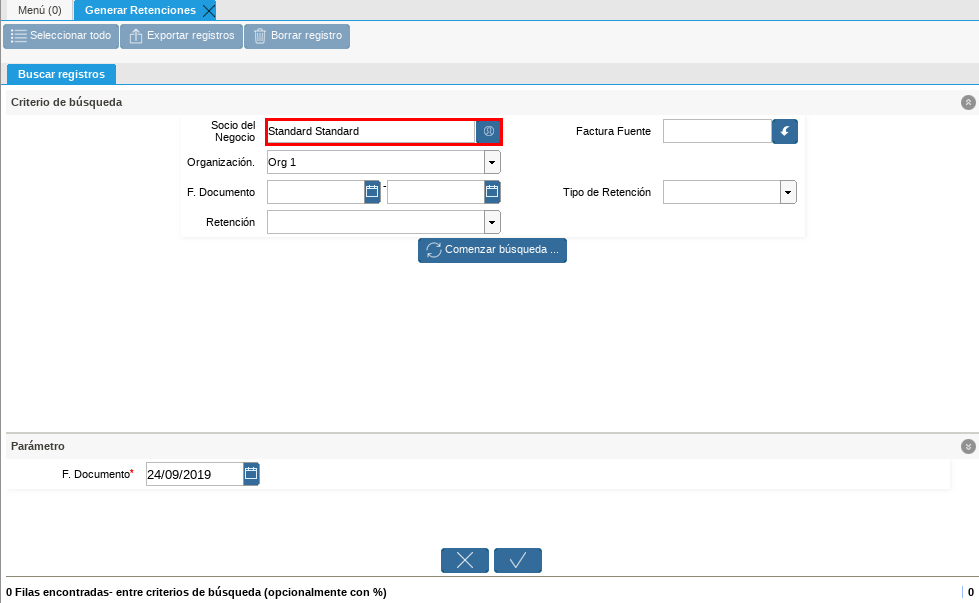Click end date F. Documento field
Viewport: 979px width, 603px height.
tap(436, 192)
